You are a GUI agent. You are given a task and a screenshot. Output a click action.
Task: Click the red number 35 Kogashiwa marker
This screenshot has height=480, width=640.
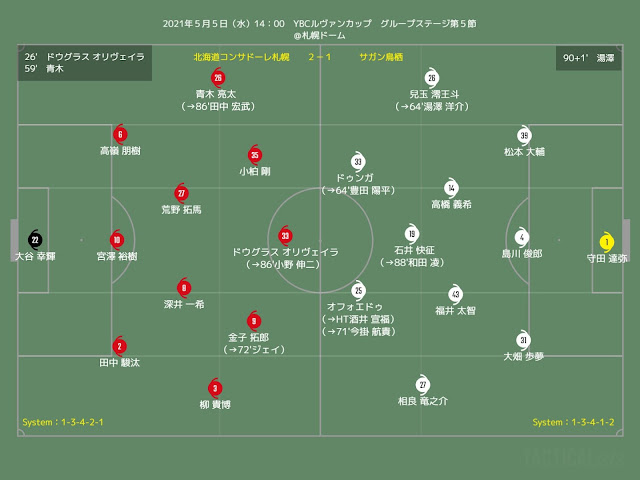(255, 155)
